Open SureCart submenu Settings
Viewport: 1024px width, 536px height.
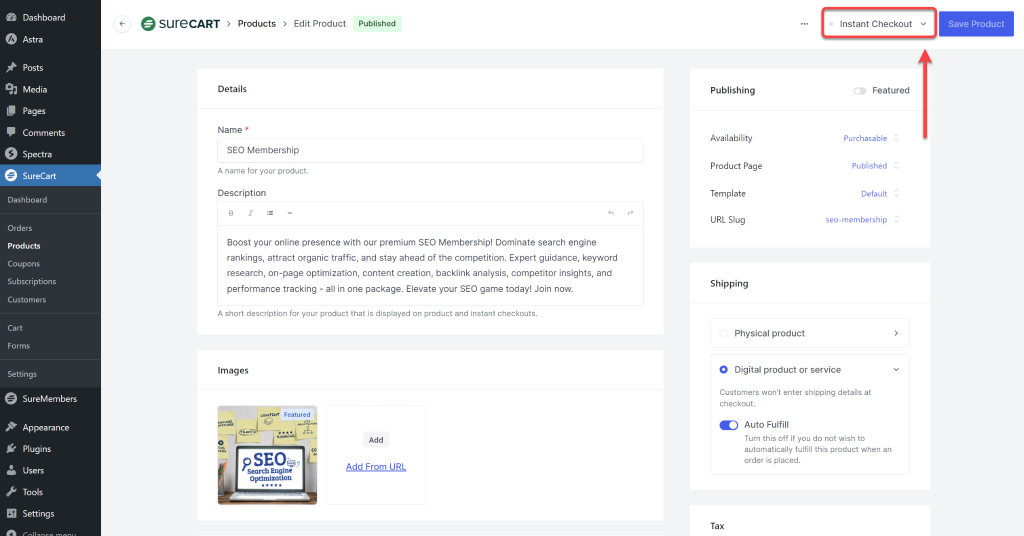click(22, 374)
